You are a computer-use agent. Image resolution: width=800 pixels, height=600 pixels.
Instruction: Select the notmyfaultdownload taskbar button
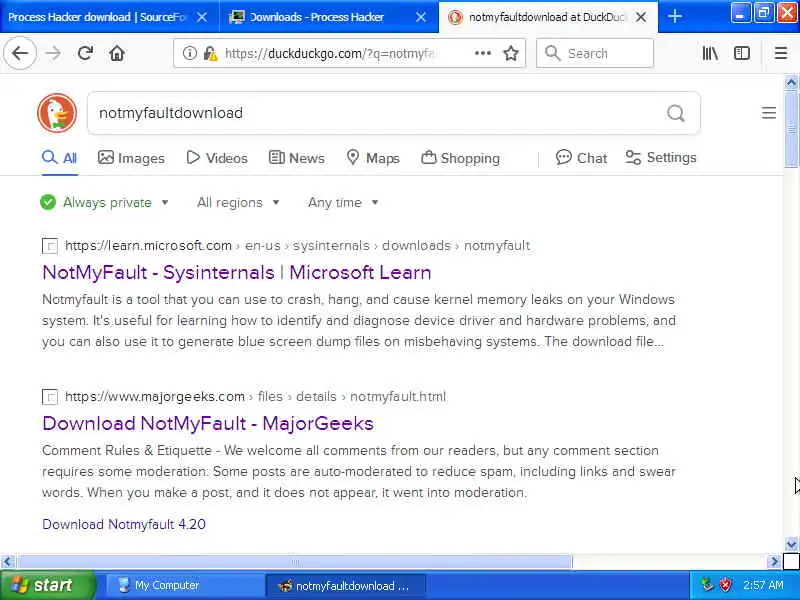click(345, 585)
